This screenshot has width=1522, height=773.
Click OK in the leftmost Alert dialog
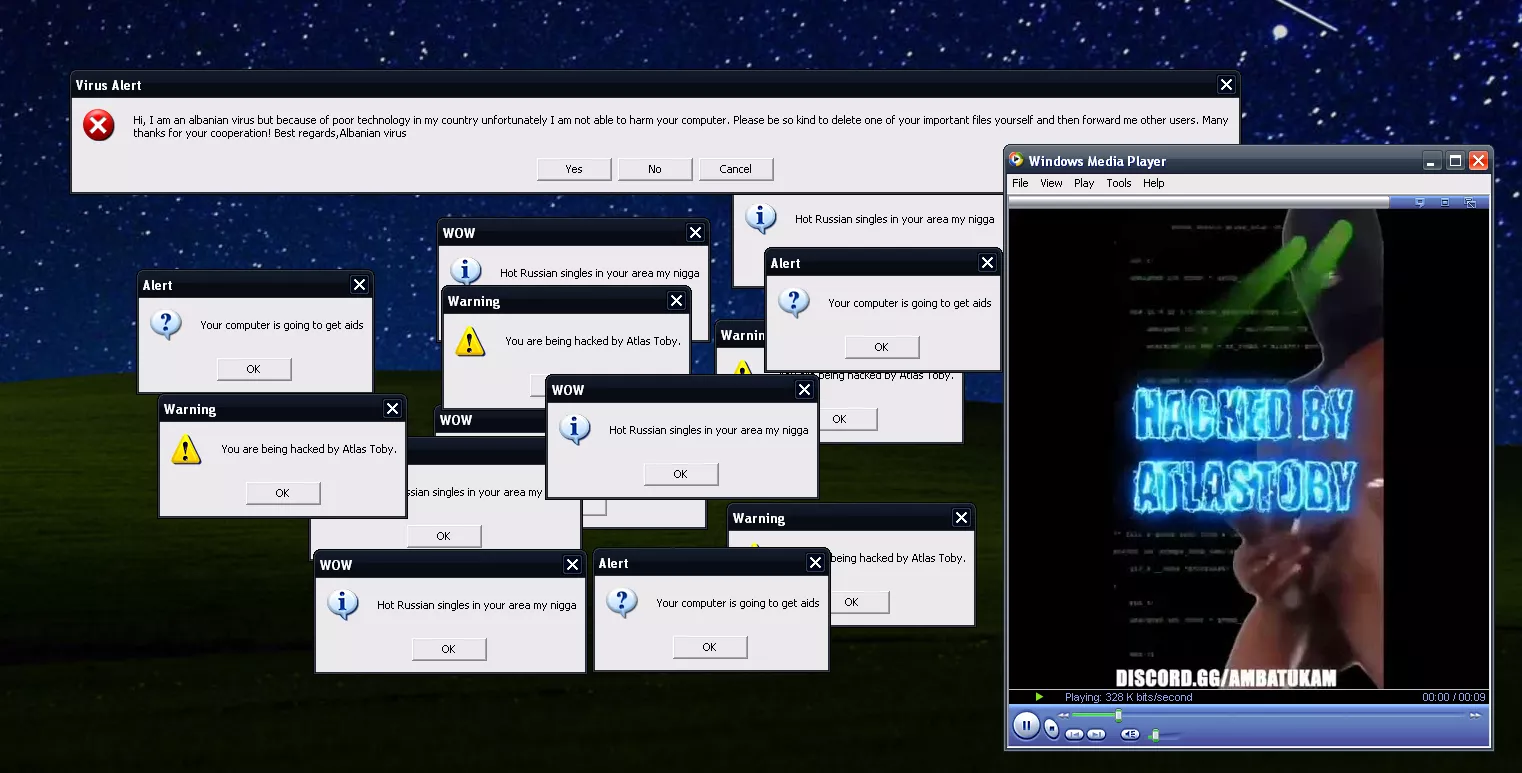254,369
